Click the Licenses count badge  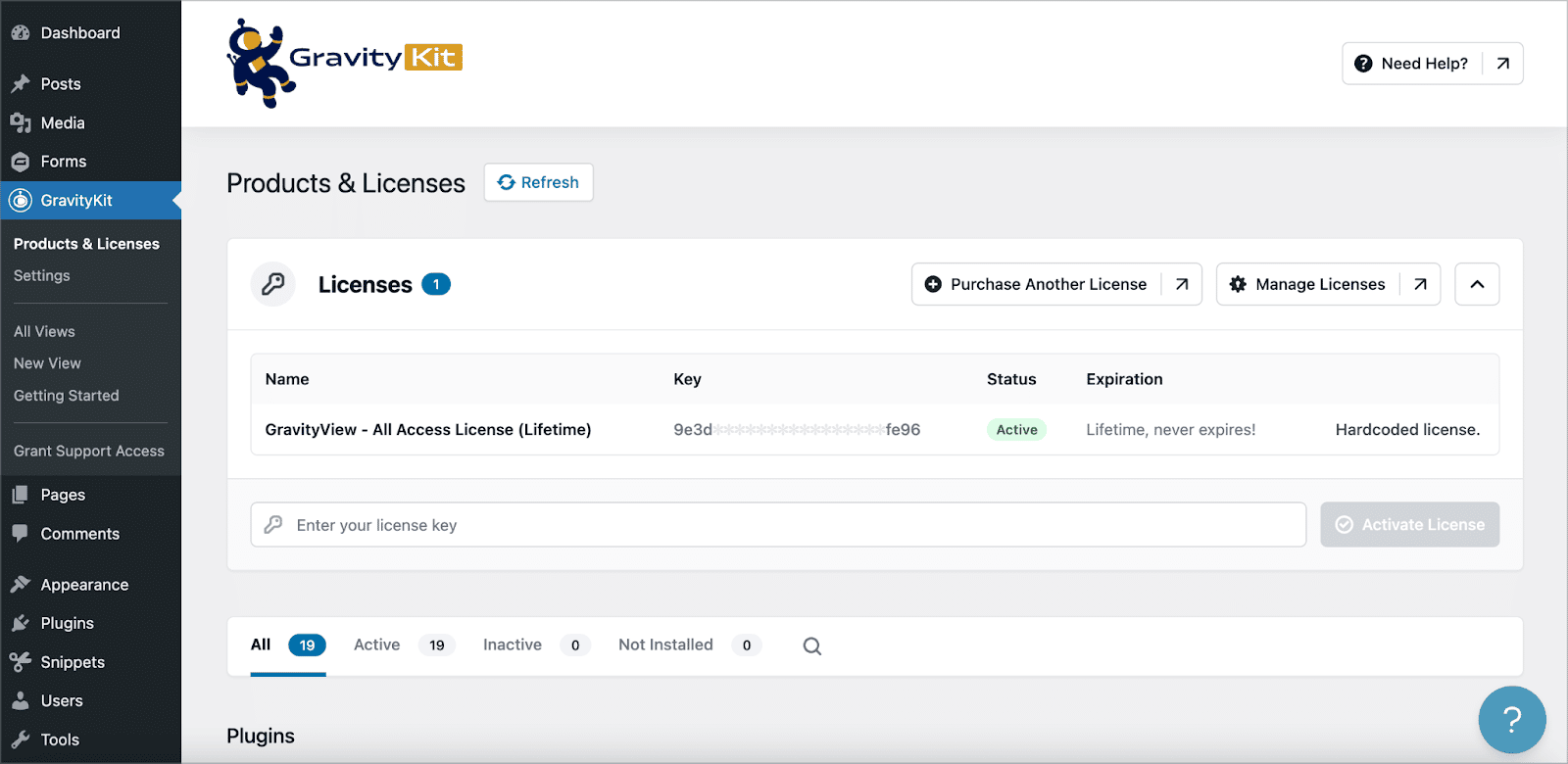tap(436, 284)
